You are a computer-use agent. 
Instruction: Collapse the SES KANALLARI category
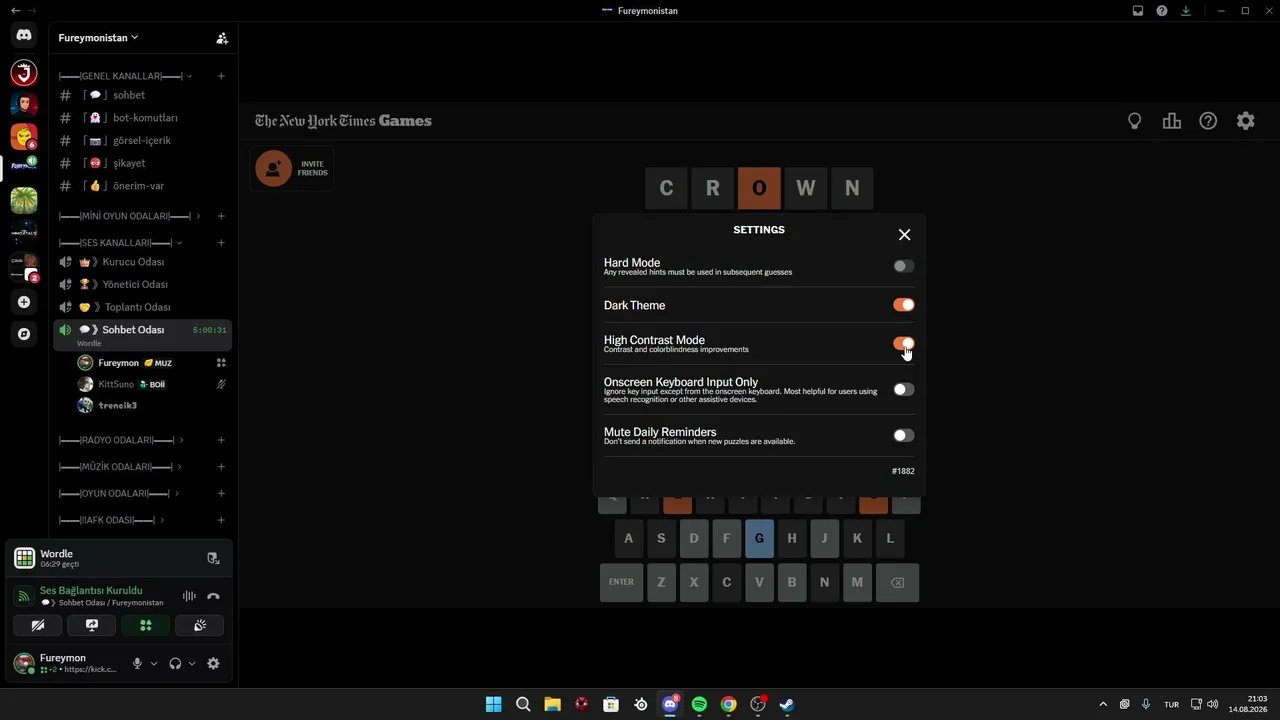coord(120,243)
